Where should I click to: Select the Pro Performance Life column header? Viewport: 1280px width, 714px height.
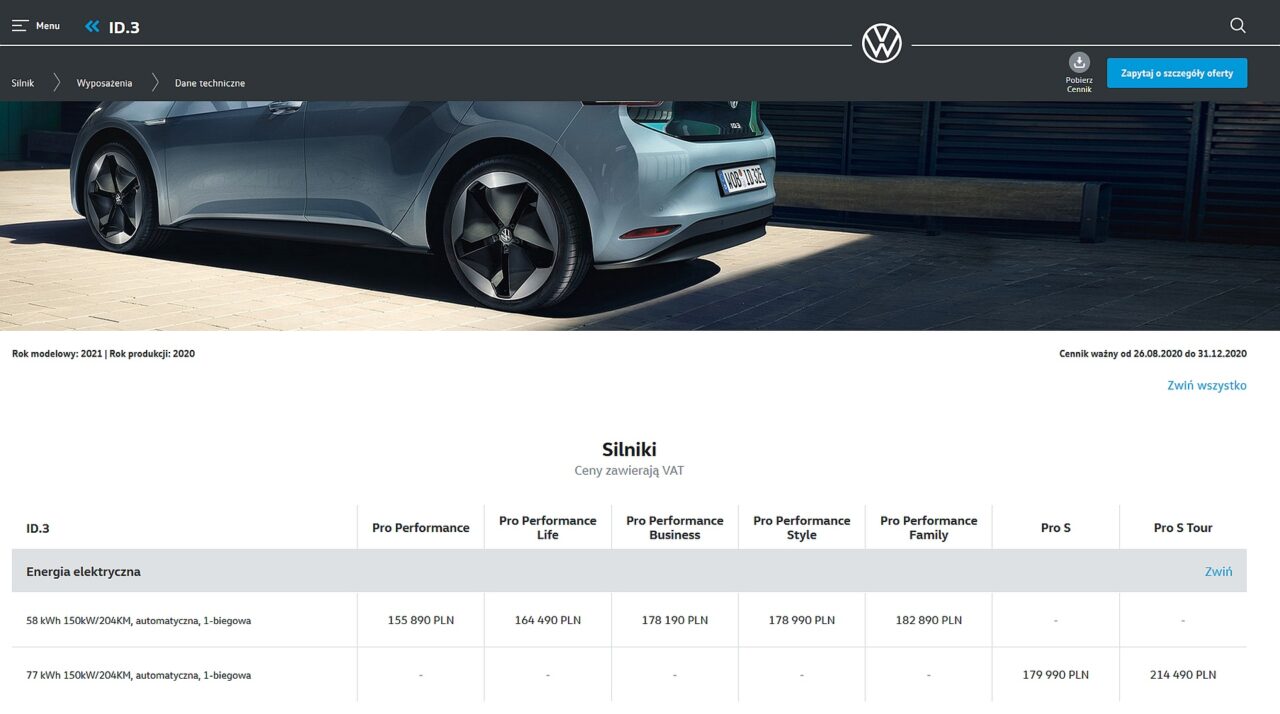(x=548, y=528)
